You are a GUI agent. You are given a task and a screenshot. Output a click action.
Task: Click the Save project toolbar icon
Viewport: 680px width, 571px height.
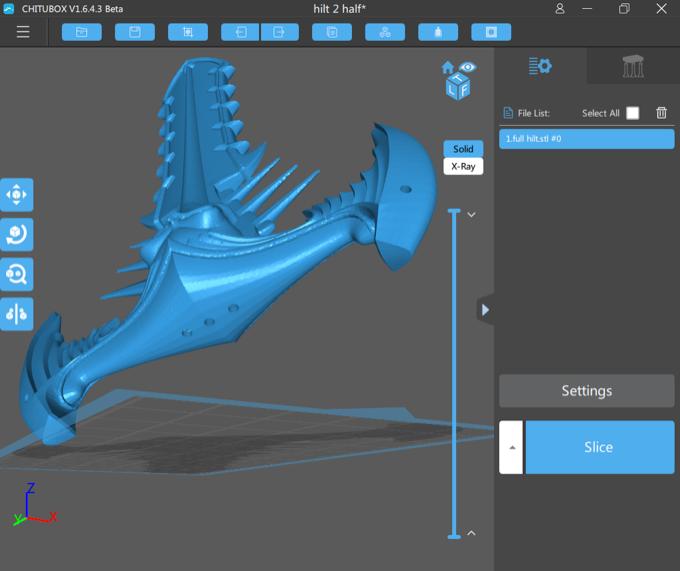135,32
